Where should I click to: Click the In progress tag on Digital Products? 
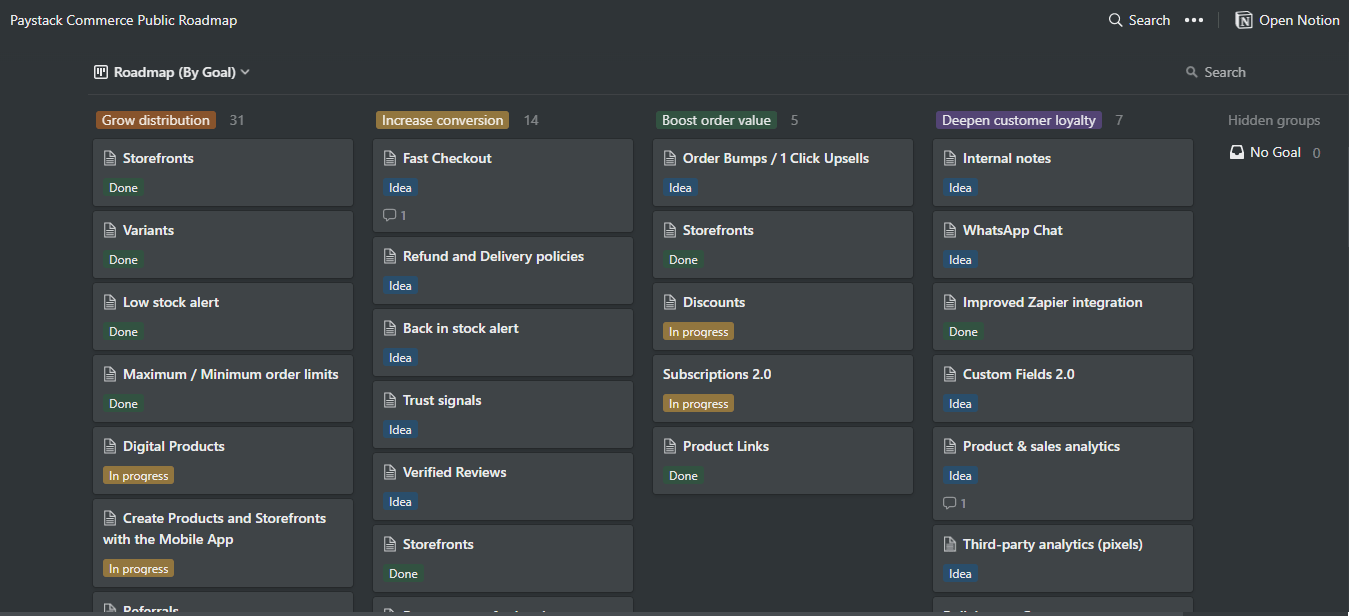pyautogui.click(x=138, y=475)
